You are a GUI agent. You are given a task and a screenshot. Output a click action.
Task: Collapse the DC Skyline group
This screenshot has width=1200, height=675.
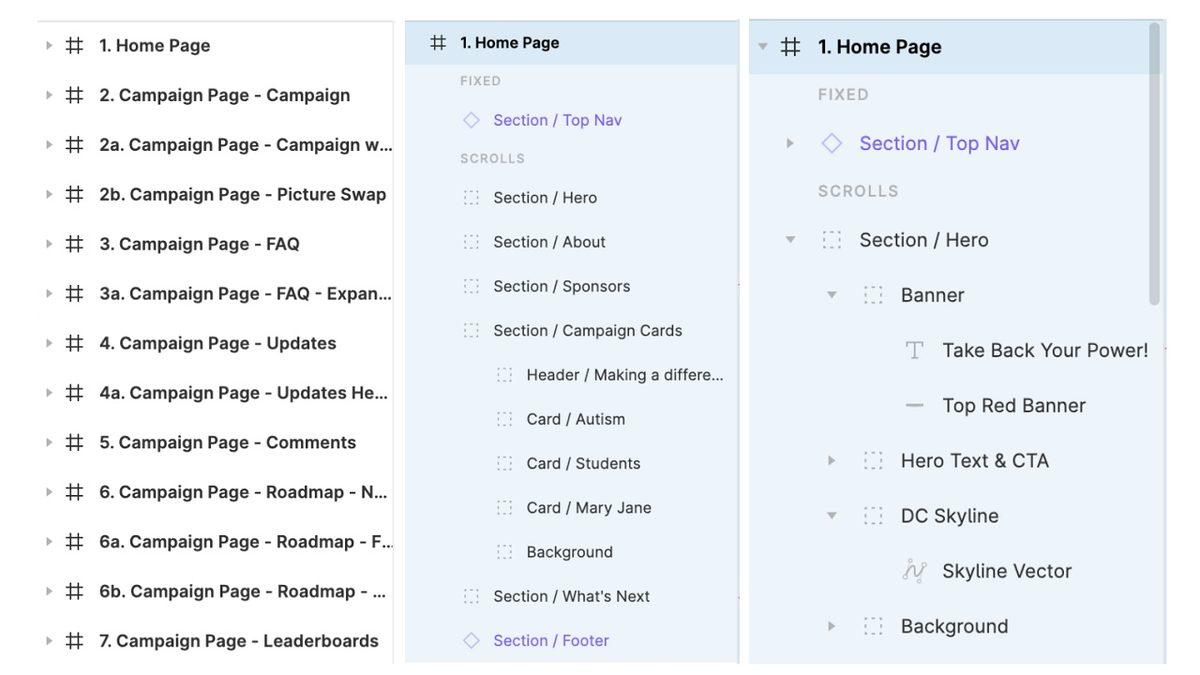831,516
